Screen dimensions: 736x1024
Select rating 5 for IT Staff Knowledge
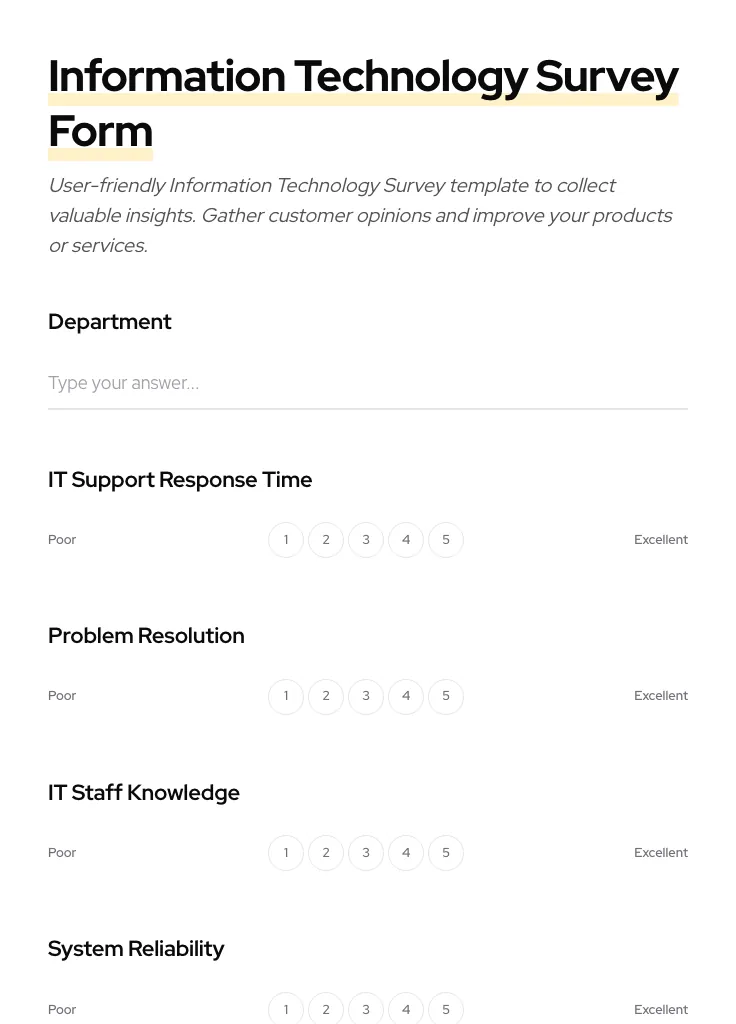(x=446, y=852)
